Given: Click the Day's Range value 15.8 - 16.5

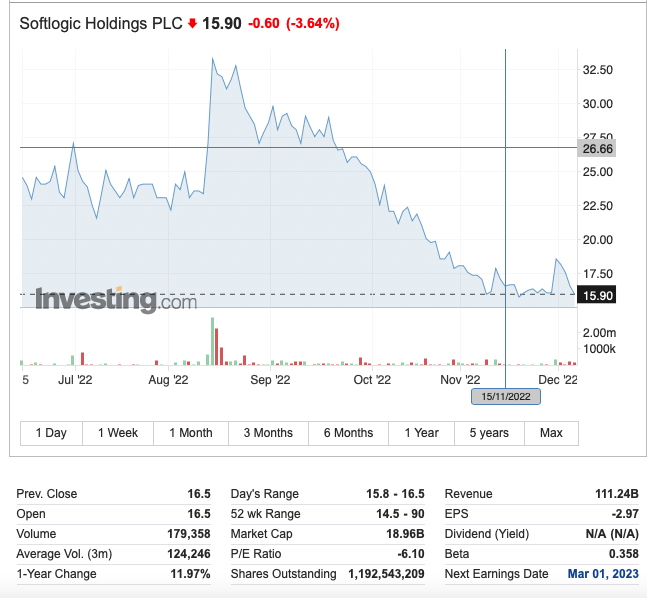Looking at the screenshot, I should click(395, 494).
